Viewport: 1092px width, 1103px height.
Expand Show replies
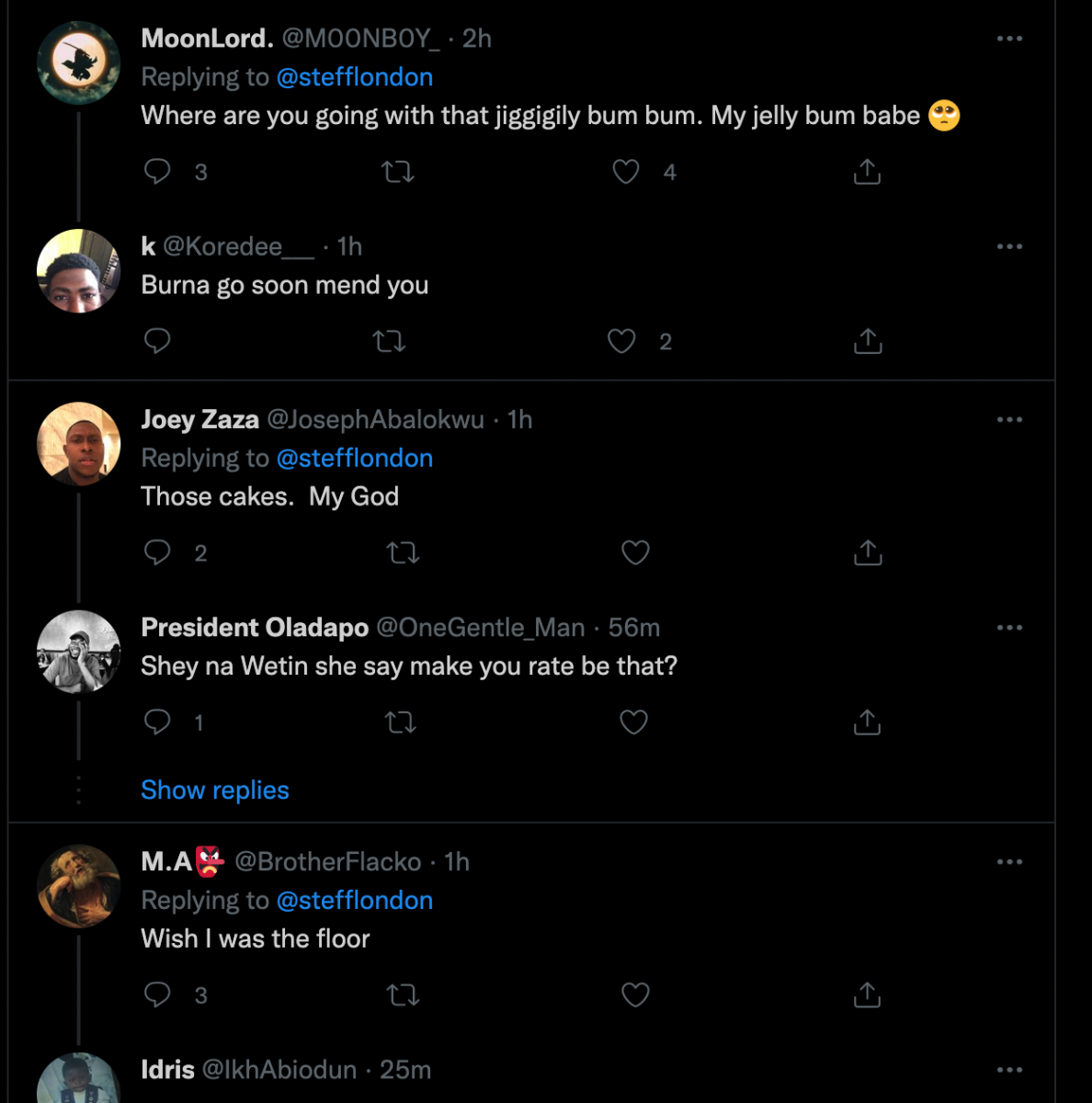point(215,790)
